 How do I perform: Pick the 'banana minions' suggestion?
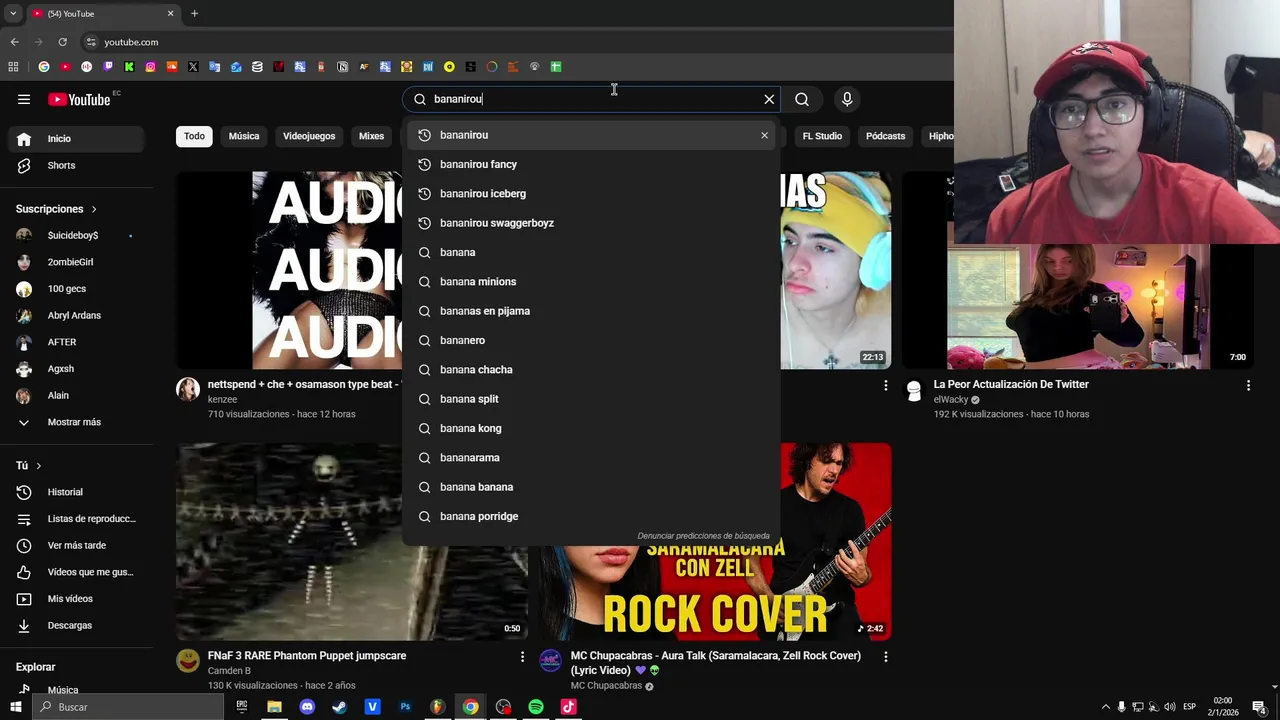pos(590,281)
